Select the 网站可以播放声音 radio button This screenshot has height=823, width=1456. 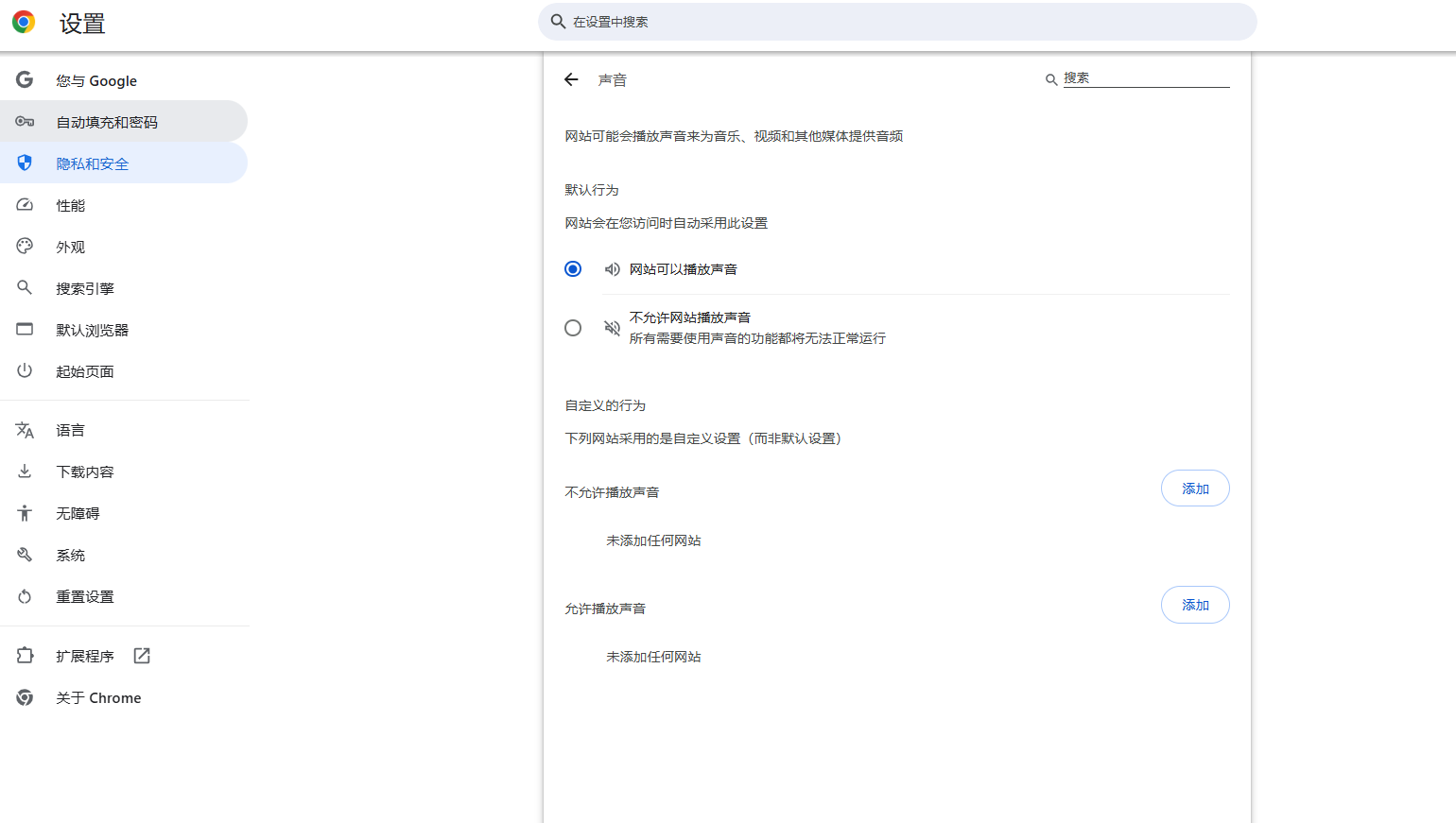tap(573, 269)
